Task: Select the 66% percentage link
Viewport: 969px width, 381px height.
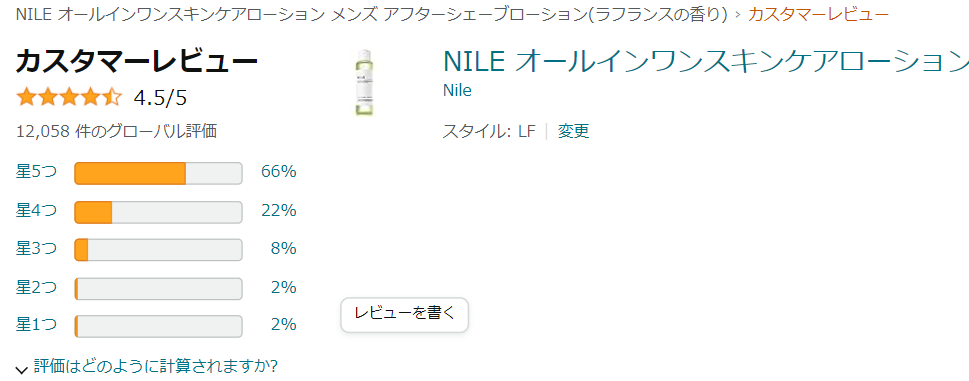Action: click(x=279, y=172)
